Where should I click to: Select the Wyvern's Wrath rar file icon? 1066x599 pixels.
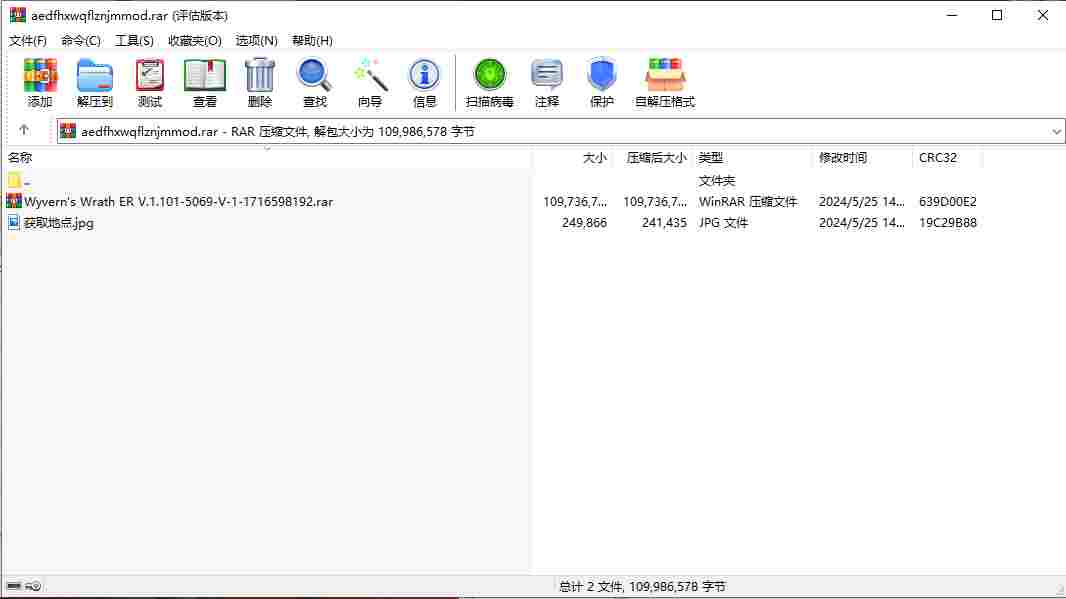pos(14,201)
